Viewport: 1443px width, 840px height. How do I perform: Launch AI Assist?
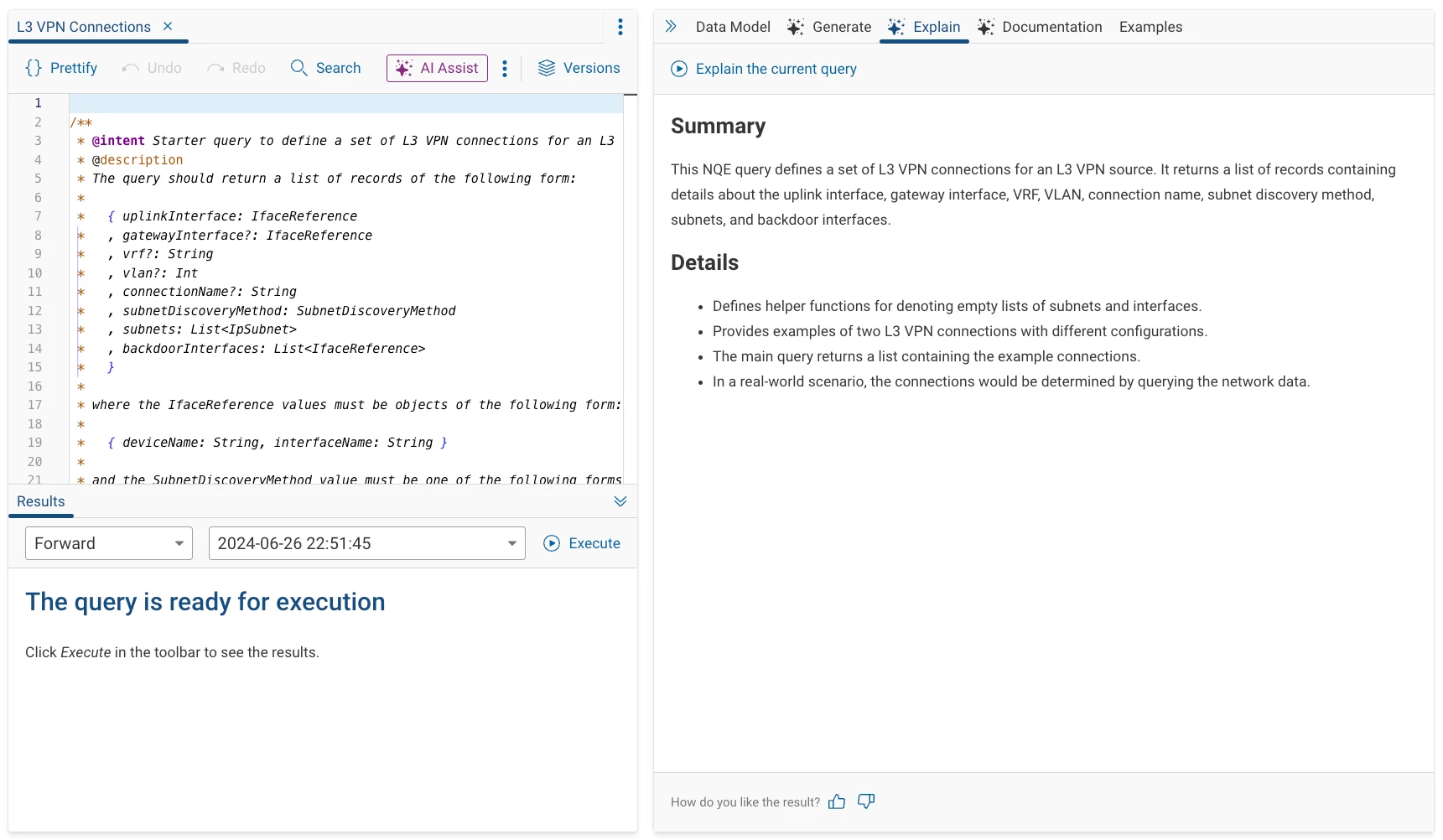[x=437, y=68]
